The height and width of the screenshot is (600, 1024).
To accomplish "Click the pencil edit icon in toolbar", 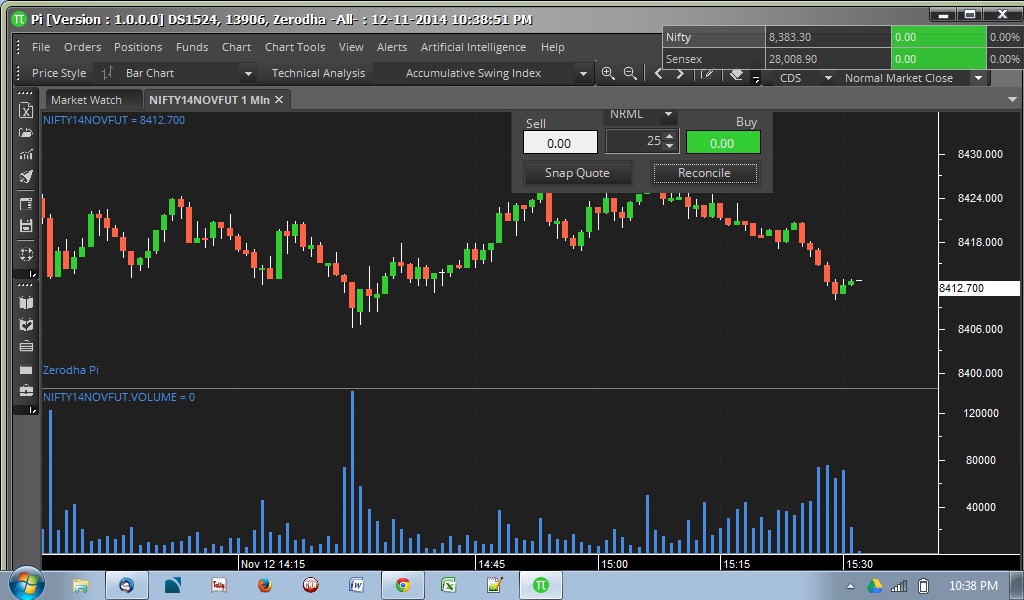I will [x=707, y=73].
